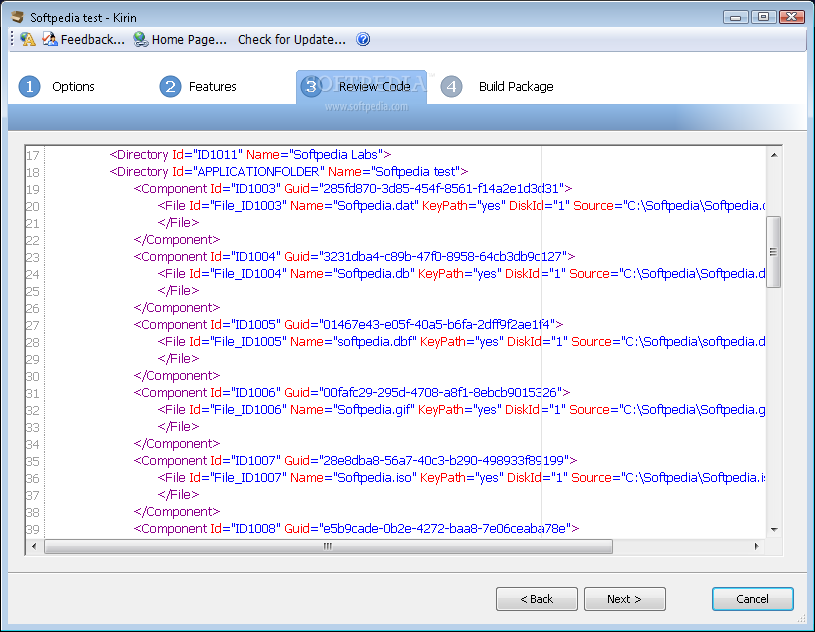This screenshot has width=815, height=632.
Task: Open the wizard icon in toolbar
Action: (28, 40)
